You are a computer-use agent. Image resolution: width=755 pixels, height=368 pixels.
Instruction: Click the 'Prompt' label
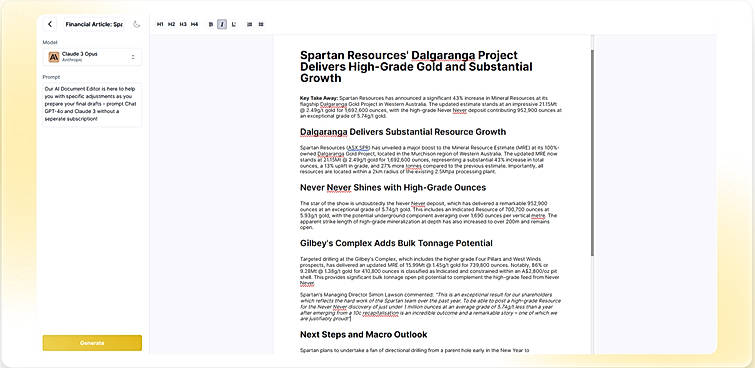[51, 77]
